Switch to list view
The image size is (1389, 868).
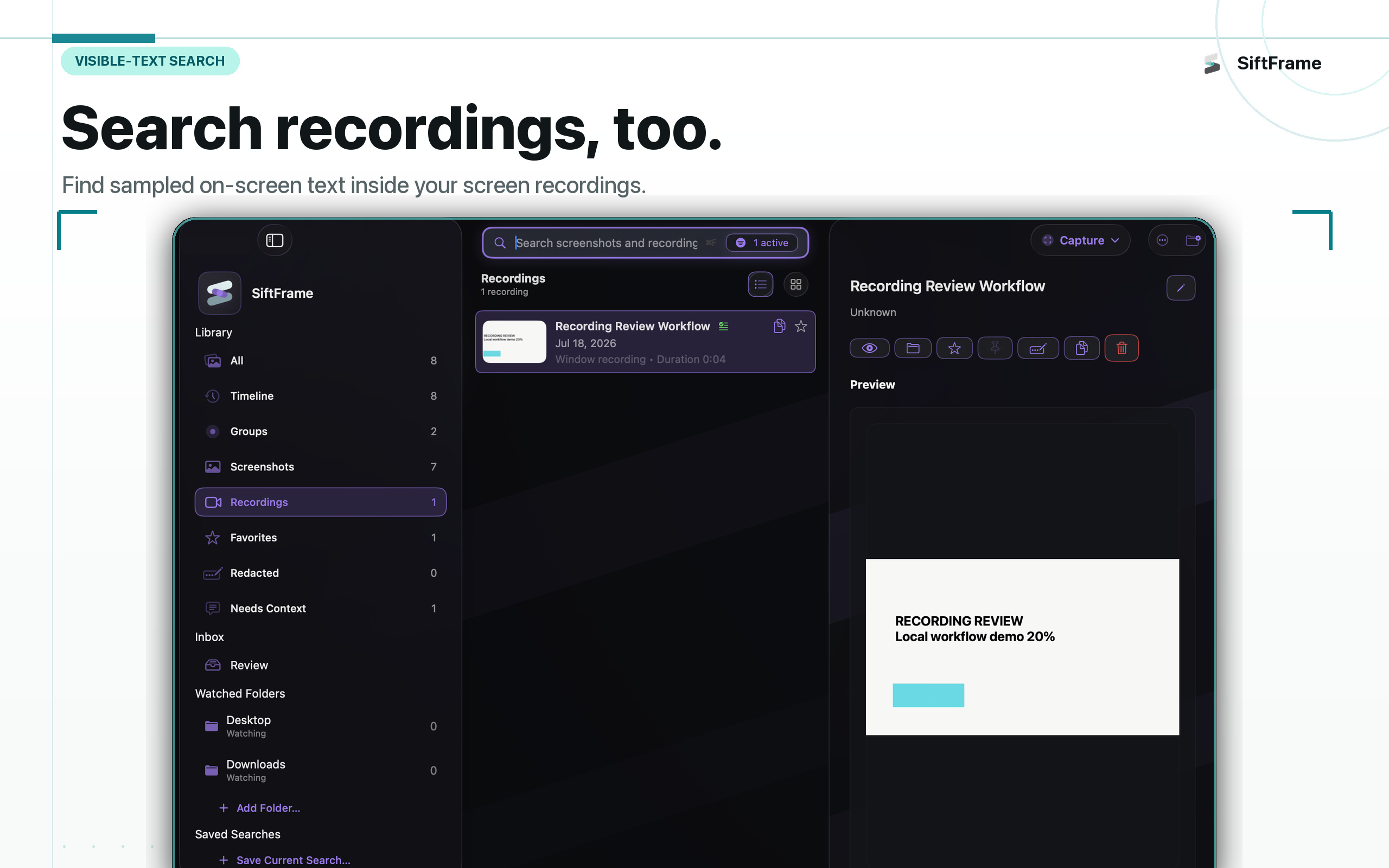tap(761, 285)
